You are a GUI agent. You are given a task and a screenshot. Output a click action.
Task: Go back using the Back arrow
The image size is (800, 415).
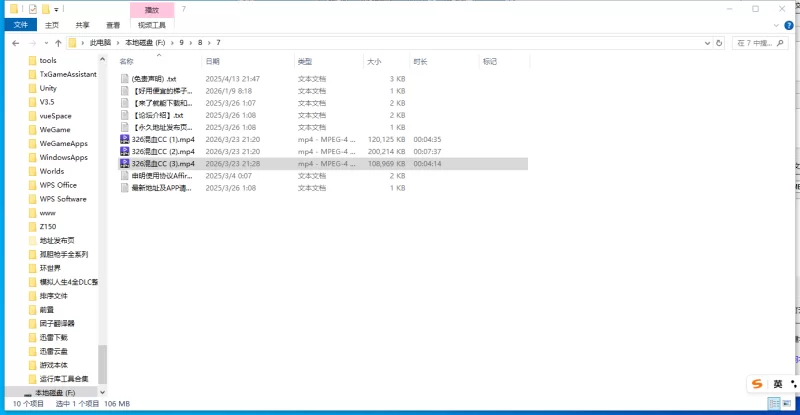pos(16,43)
